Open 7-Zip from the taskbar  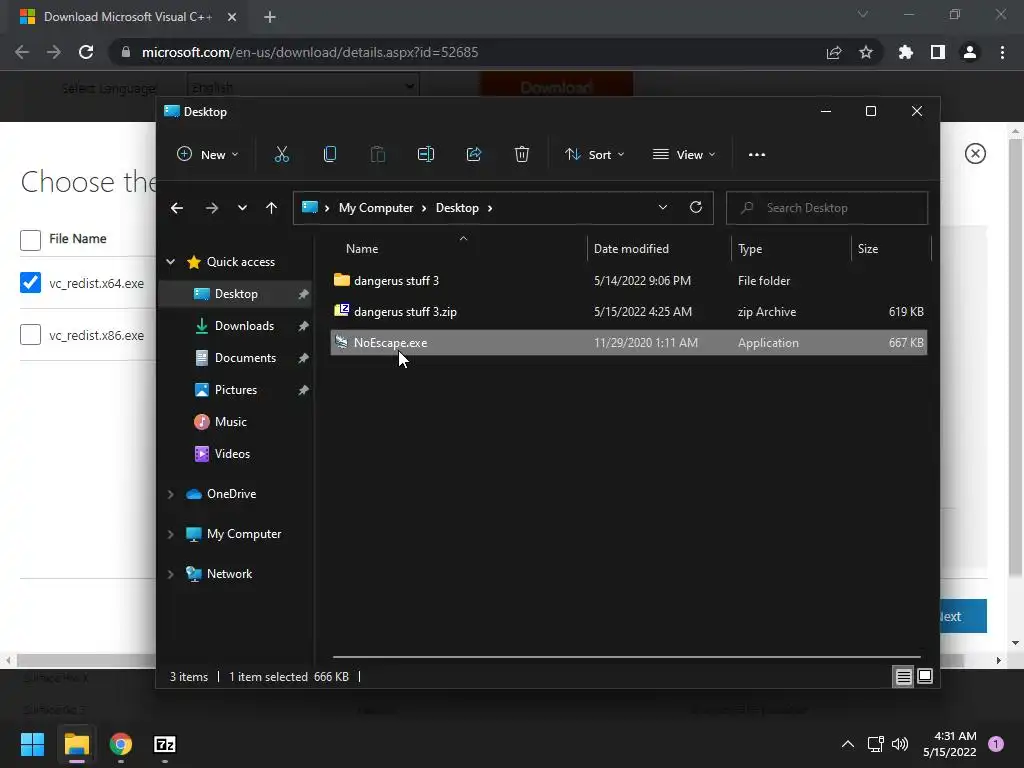[x=165, y=744]
